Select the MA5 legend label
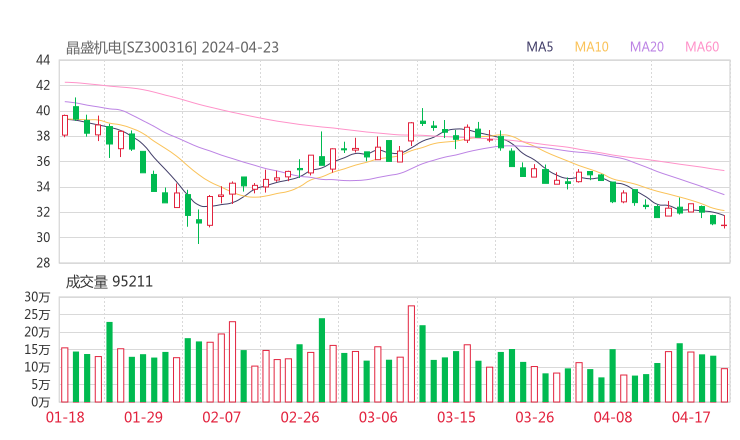 point(539,47)
